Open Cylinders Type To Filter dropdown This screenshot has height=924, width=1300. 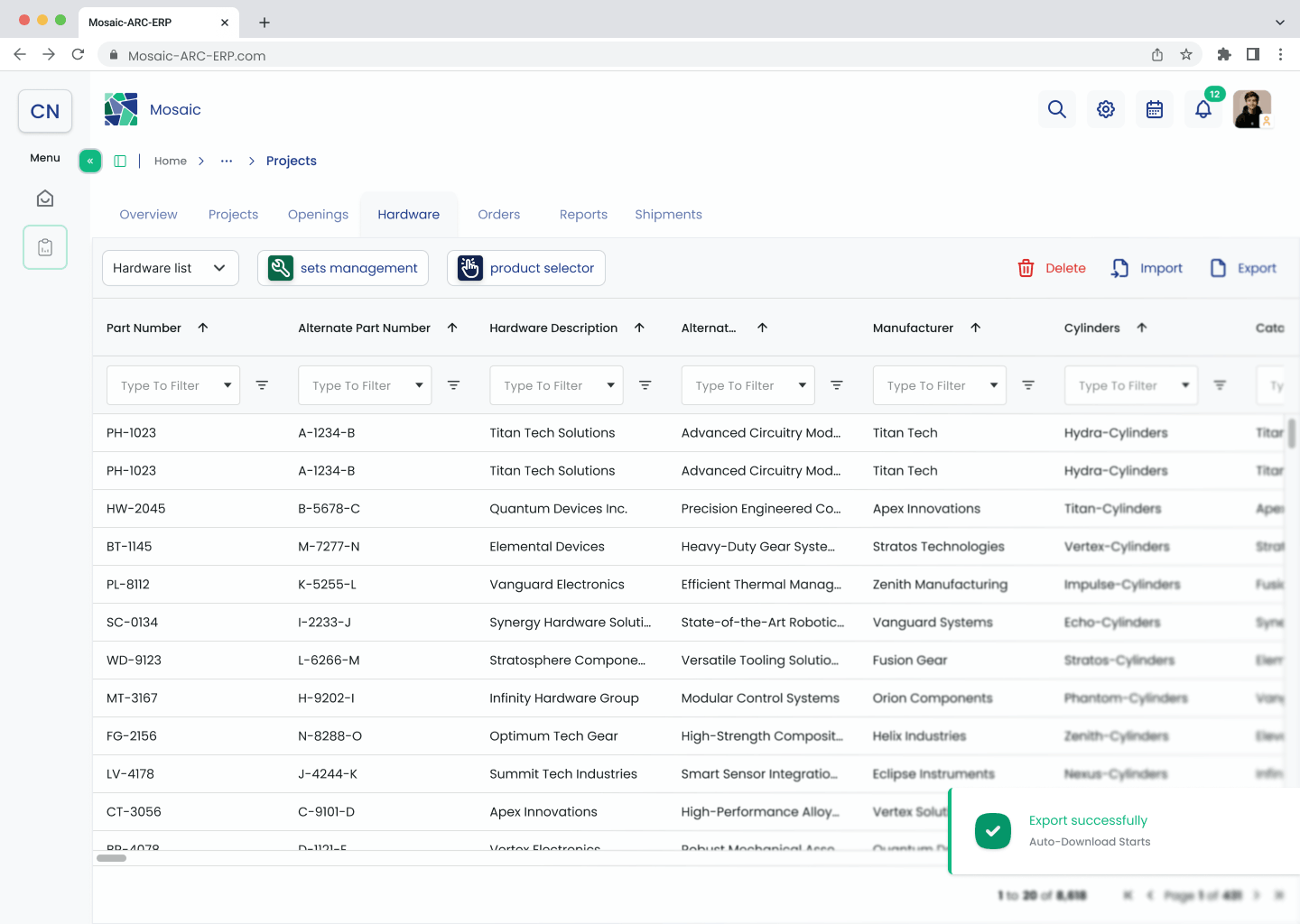click(x=1131, y=385)
